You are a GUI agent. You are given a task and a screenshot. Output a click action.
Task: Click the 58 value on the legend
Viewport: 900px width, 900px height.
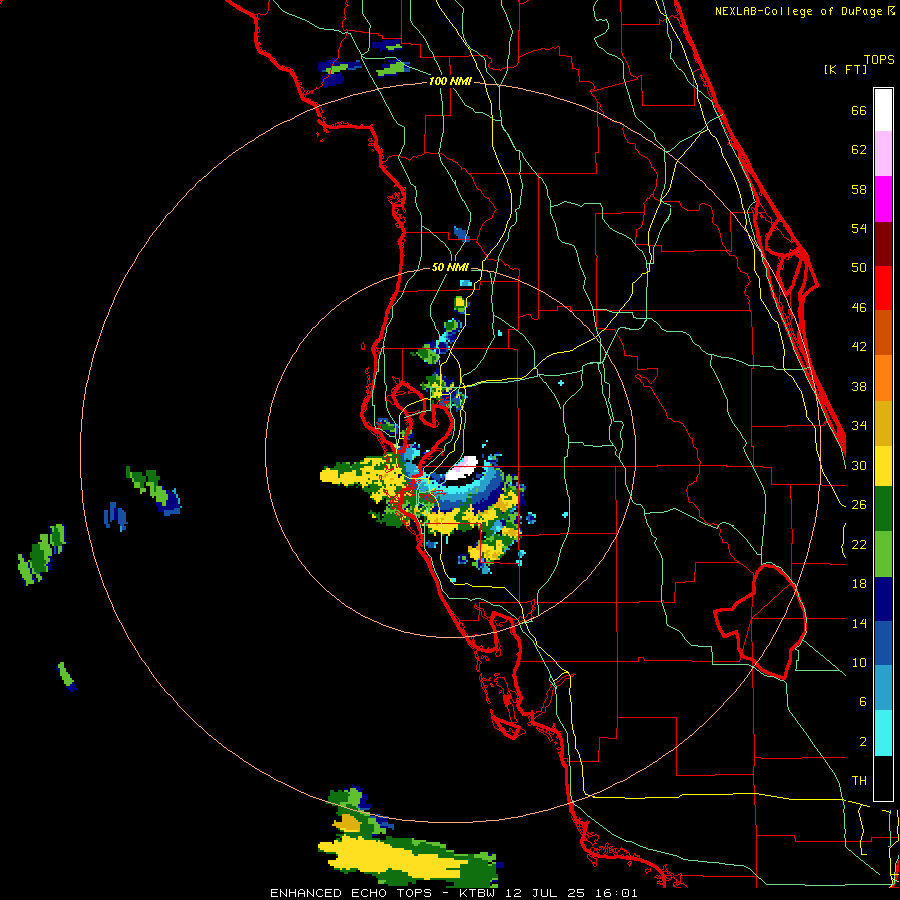point(859,189)
